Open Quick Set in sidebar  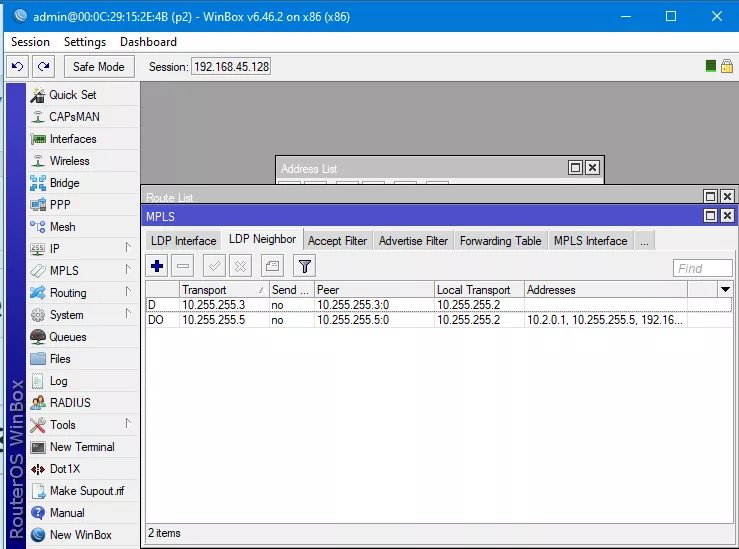point(83,95)
